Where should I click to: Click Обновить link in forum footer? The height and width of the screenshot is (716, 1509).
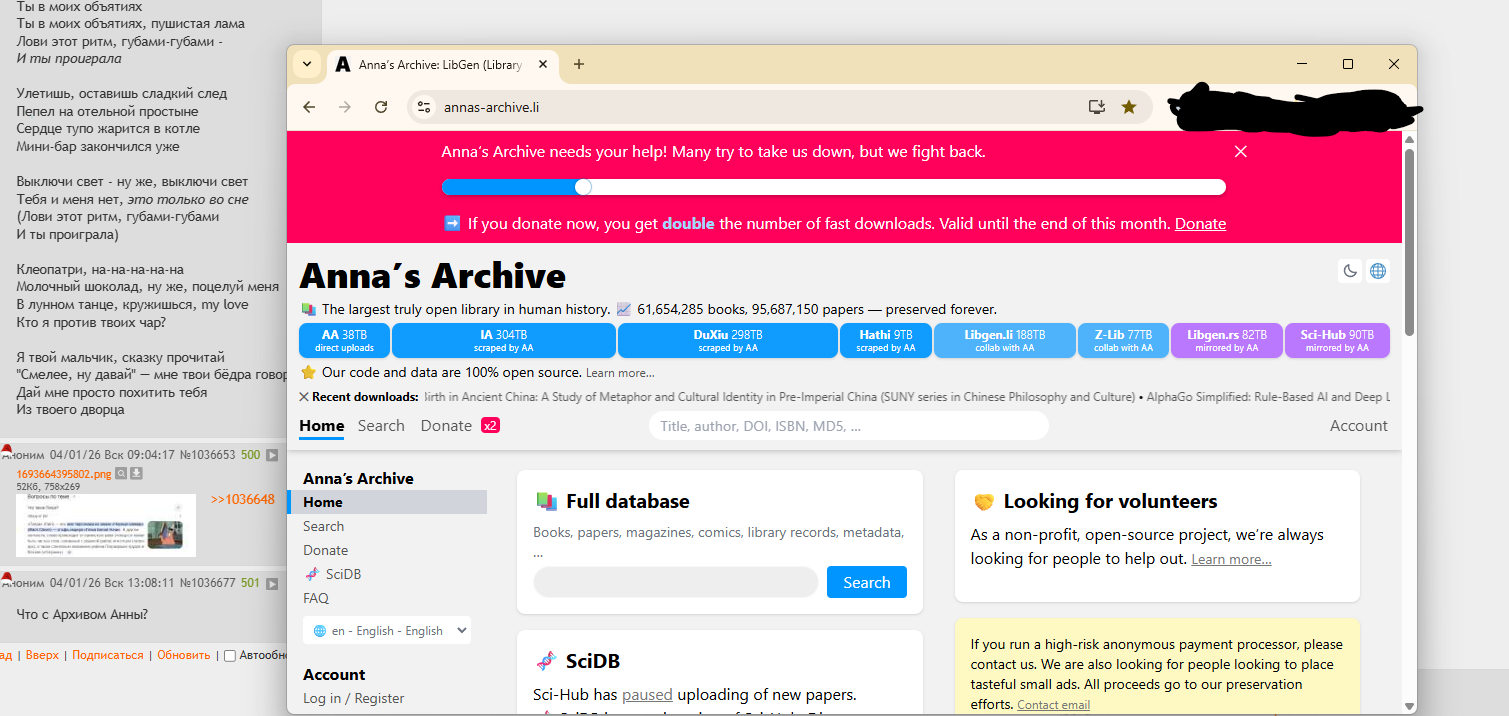[184, 655]
